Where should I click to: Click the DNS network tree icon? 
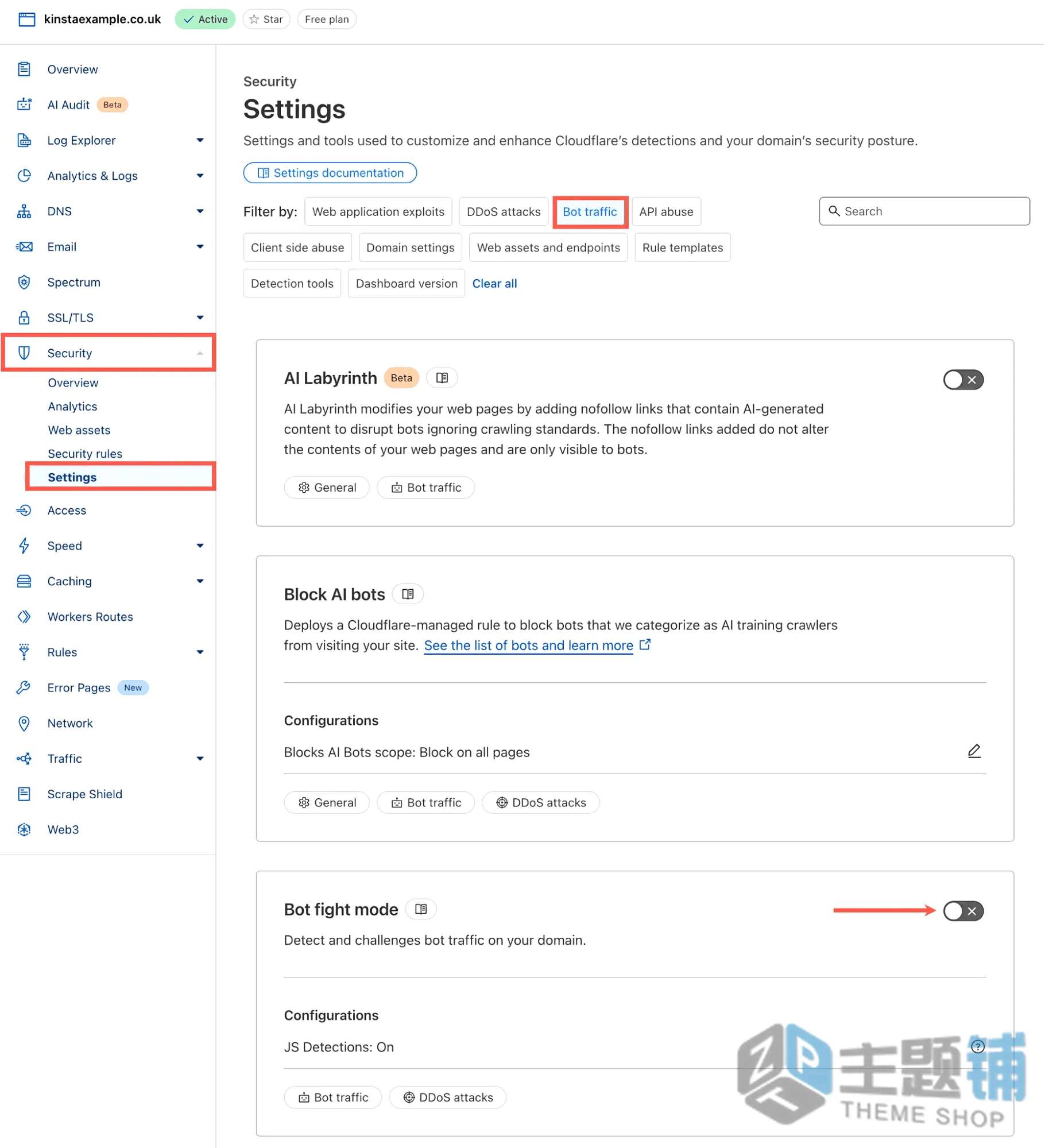[24, 211]
